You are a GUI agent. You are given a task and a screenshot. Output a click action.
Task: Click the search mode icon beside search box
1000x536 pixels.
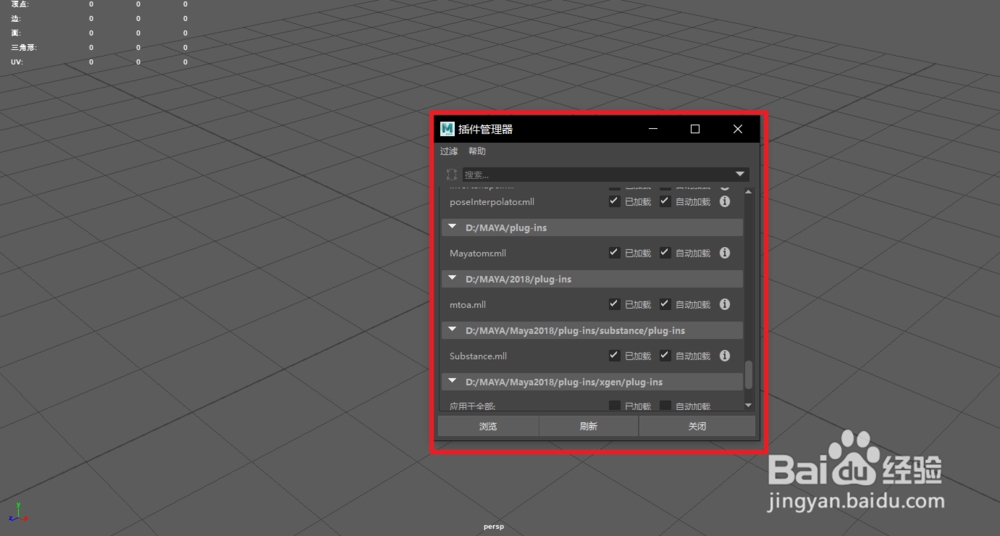pos(452,174)
